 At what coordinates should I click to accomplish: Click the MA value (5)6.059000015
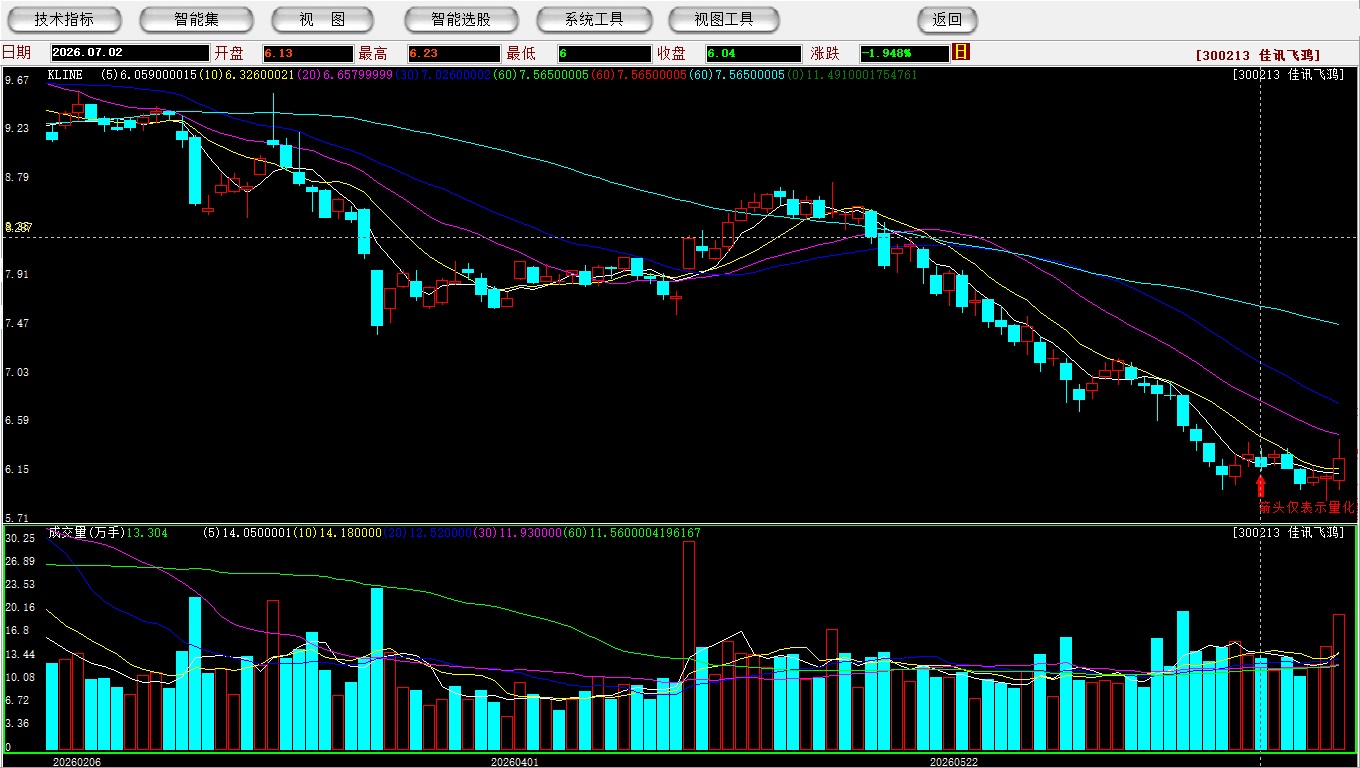(x=149, y=75)
